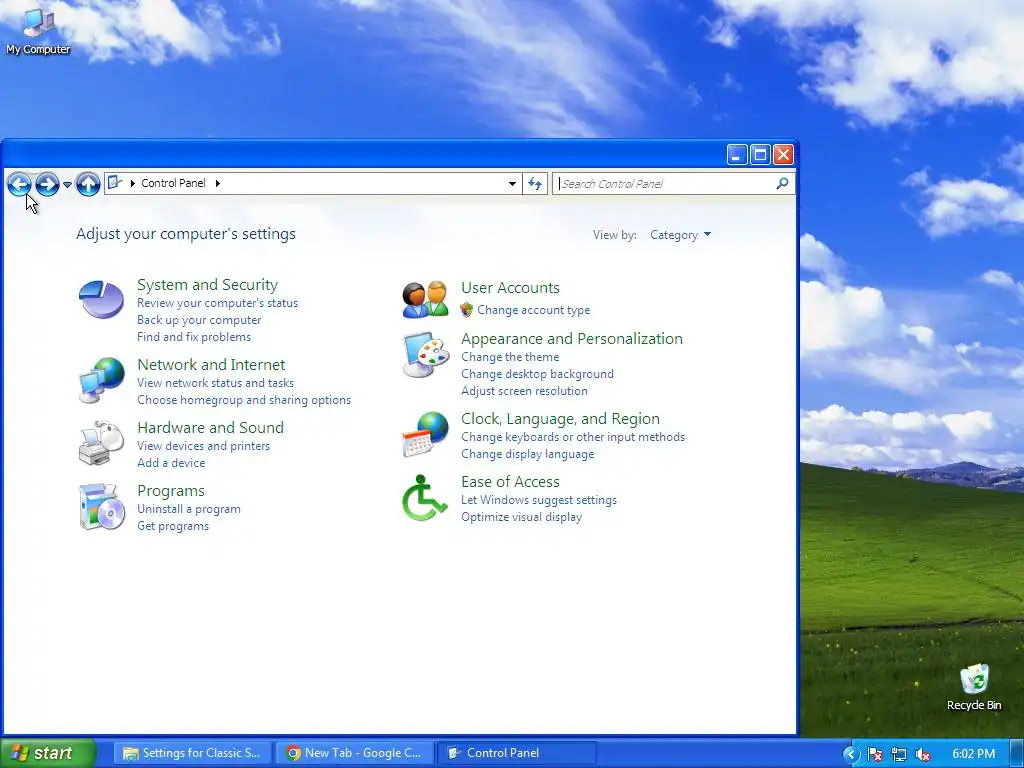The width and height of the screenshot is (1024, 768).
Task: Click the start button
Action: tap(48, 753)
